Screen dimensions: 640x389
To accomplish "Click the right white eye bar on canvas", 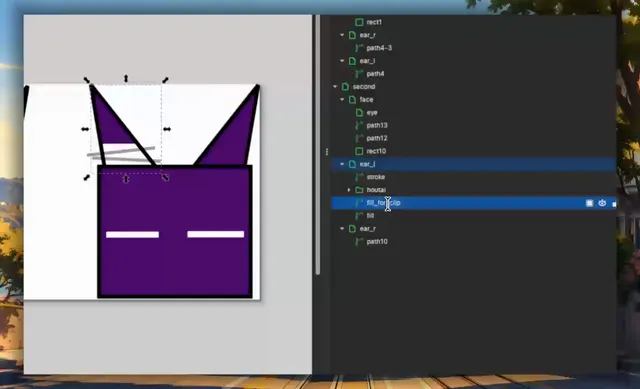I will click(x=216, y=234).
